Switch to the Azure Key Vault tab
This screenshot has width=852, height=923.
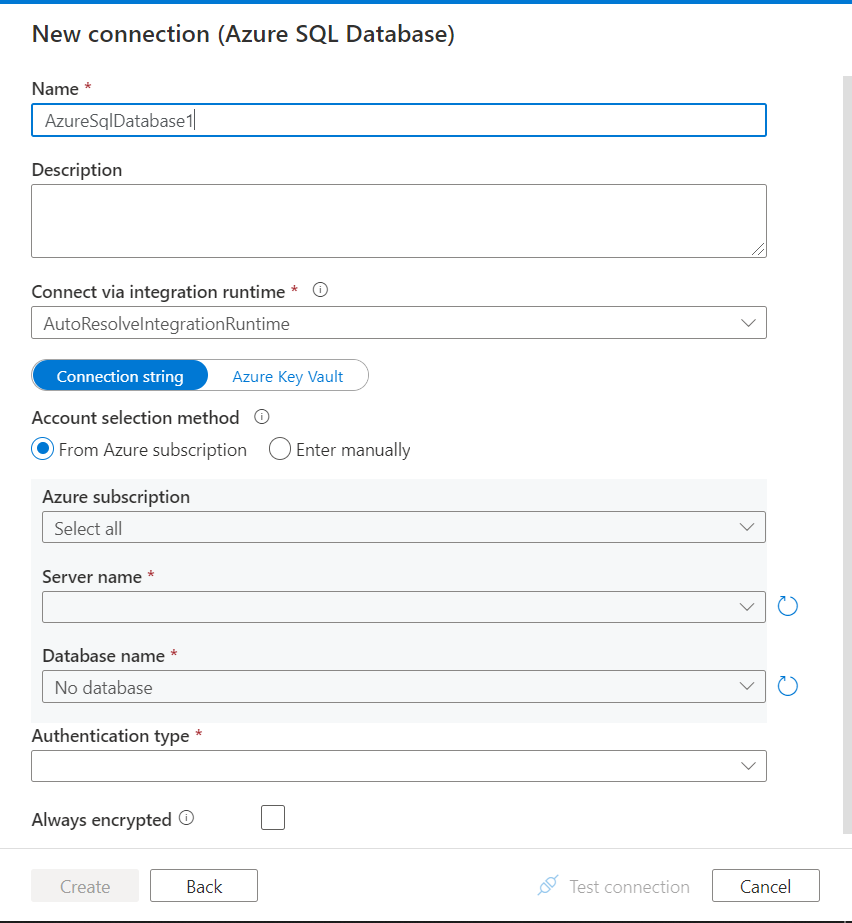pyautogui.click(x=288, y=376)
